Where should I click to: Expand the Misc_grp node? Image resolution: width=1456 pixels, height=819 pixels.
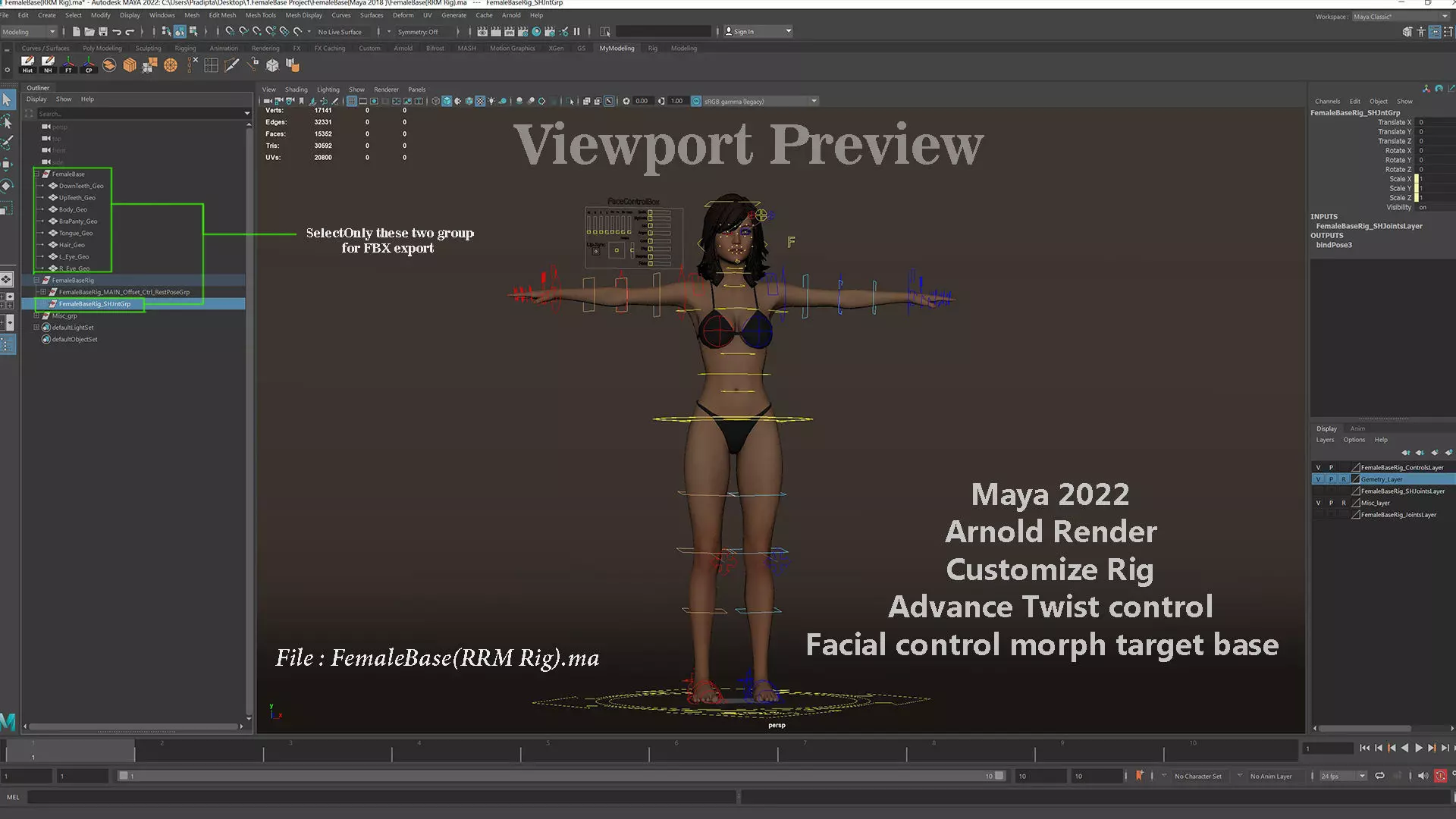(x=36, y=315)
